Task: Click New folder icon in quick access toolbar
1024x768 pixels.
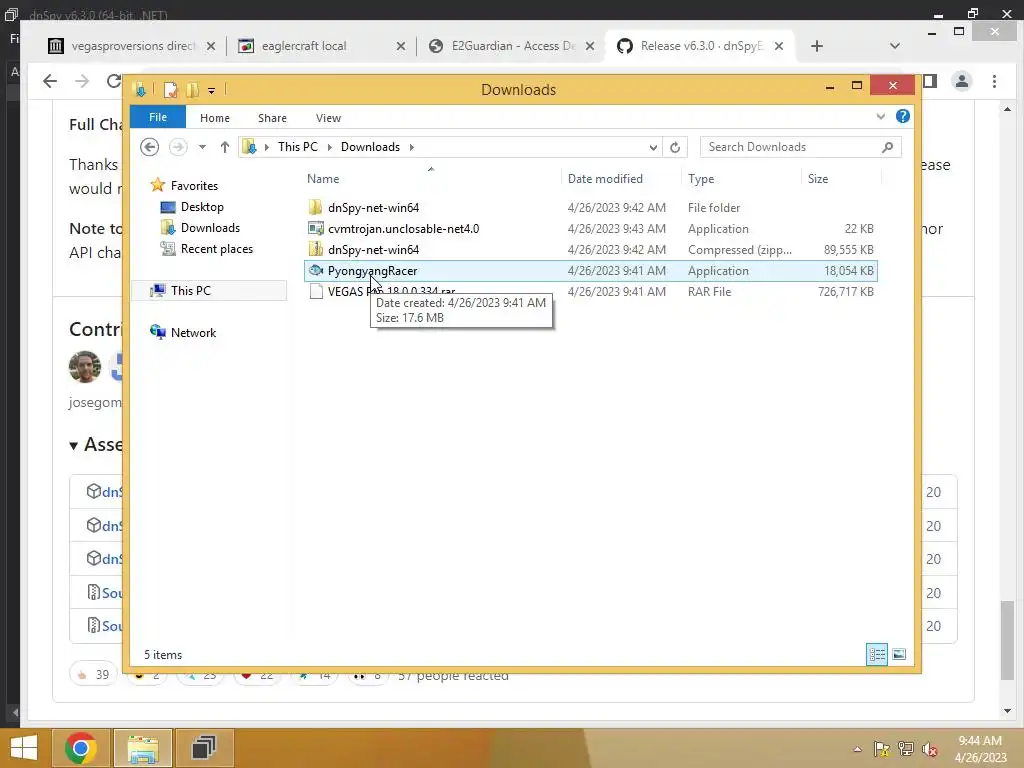Action: coord(192,90)
